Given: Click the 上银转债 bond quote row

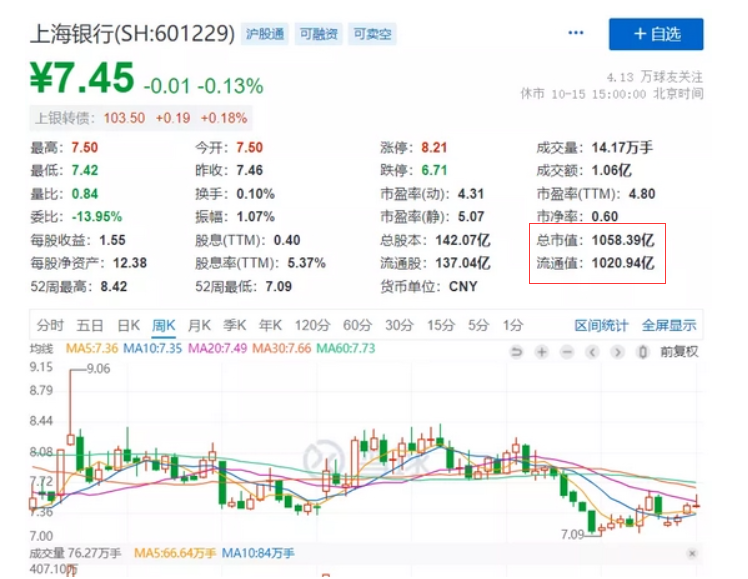Looking at the screenshot, I should tap(141, 118).
